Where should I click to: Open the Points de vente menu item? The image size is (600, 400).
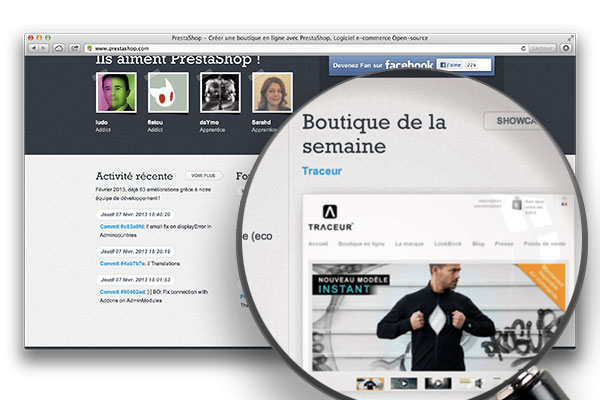(x=544, y=244)
